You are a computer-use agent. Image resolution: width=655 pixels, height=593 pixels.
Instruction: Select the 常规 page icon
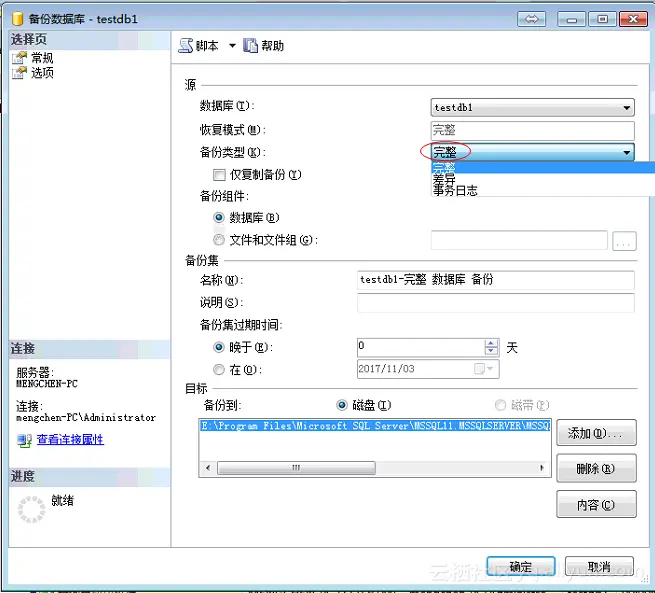(19, 57)
